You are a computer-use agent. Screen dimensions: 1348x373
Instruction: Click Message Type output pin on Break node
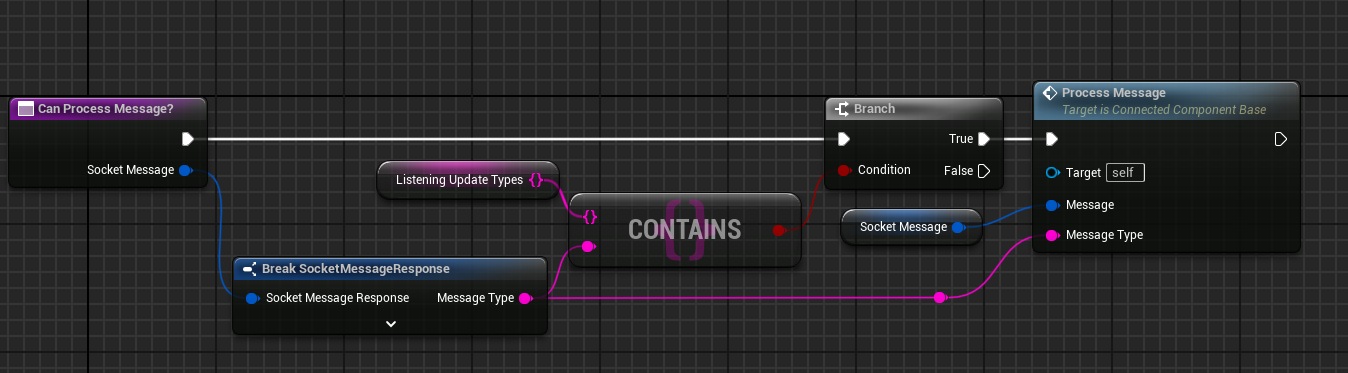point(525,298)
